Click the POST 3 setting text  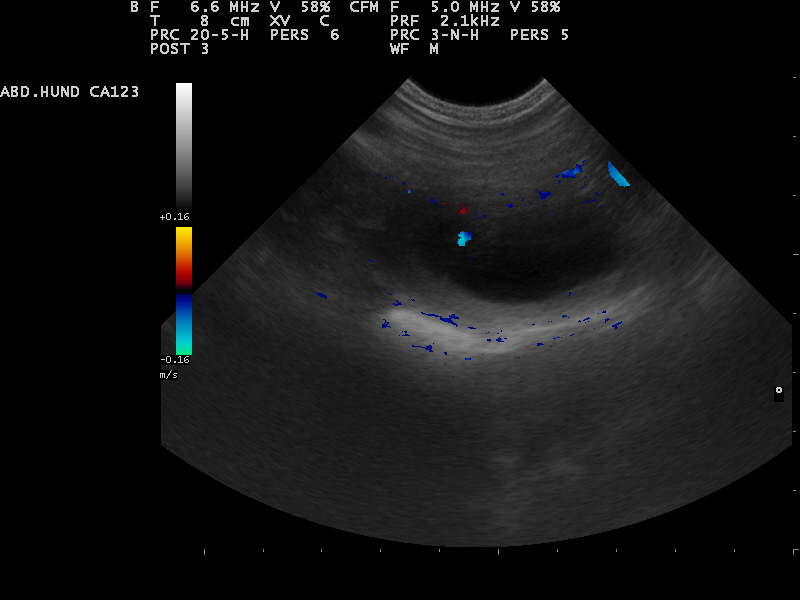point(179,48)
